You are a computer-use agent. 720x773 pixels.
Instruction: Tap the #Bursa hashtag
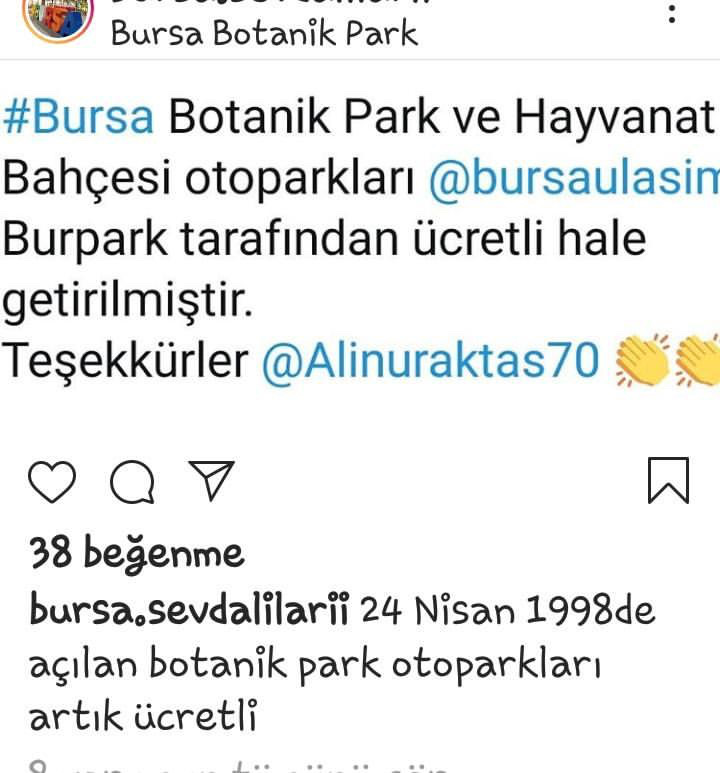[79, 117]
